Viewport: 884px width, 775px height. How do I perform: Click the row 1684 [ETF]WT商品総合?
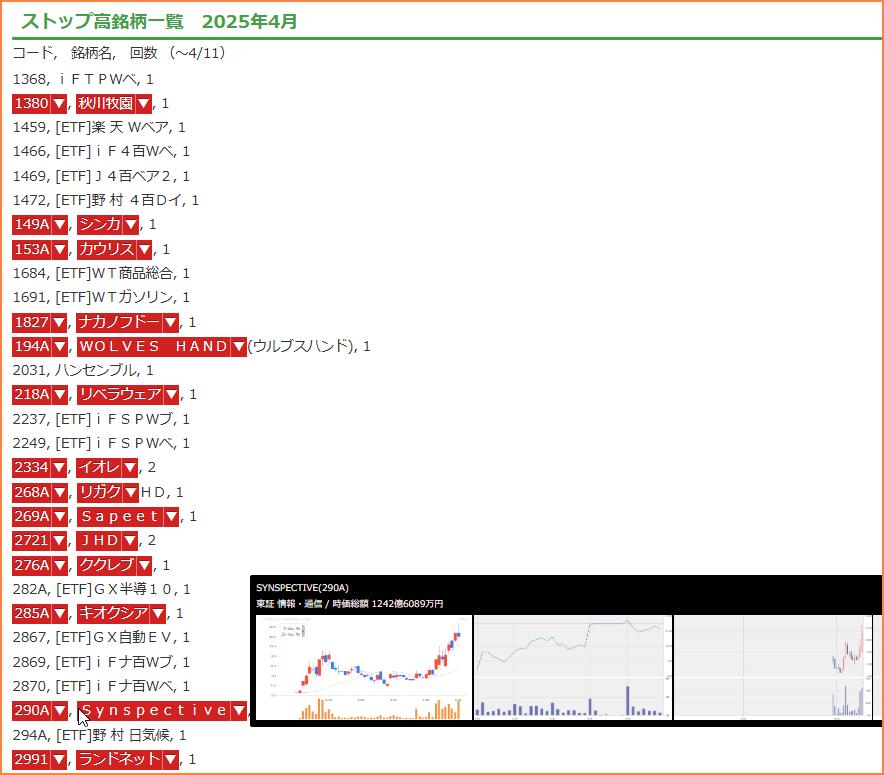(101, 273)
